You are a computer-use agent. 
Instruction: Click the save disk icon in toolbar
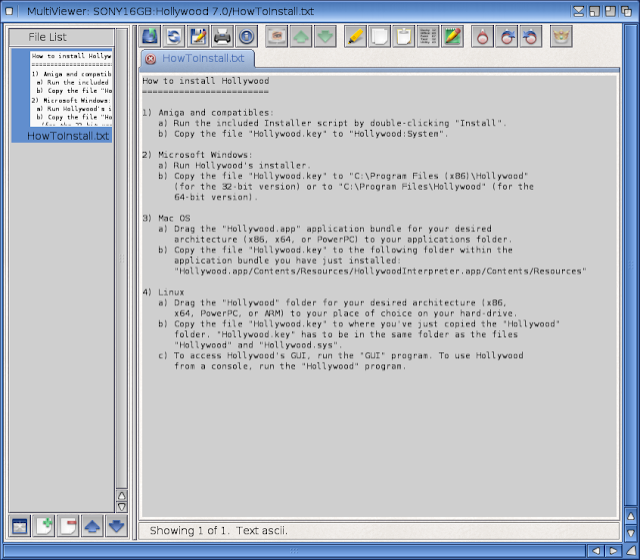click(x=150, y=37)
